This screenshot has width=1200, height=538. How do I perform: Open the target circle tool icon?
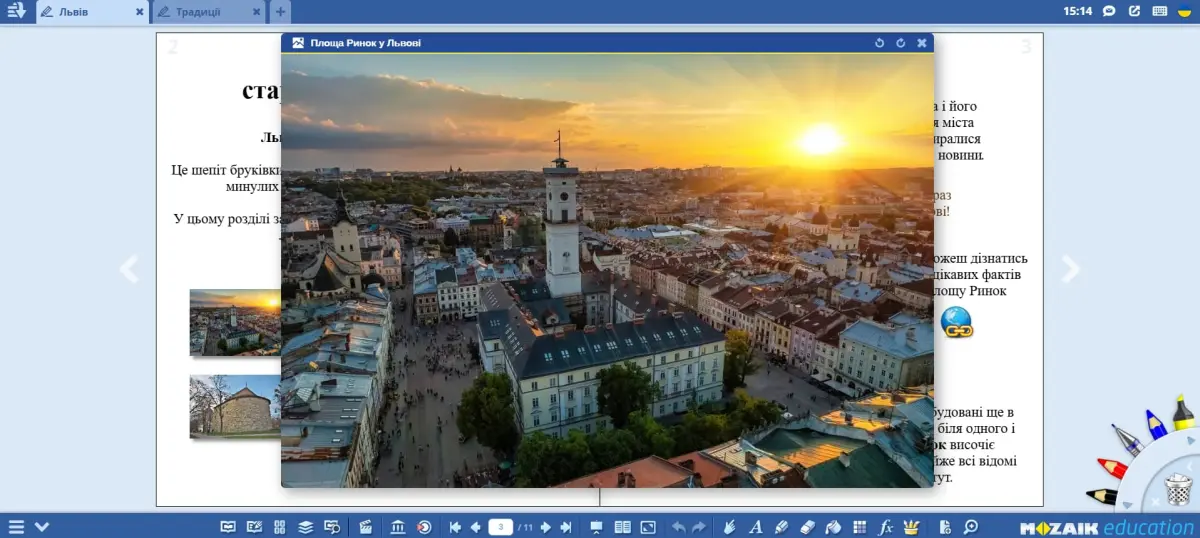(x=424, y=526)
